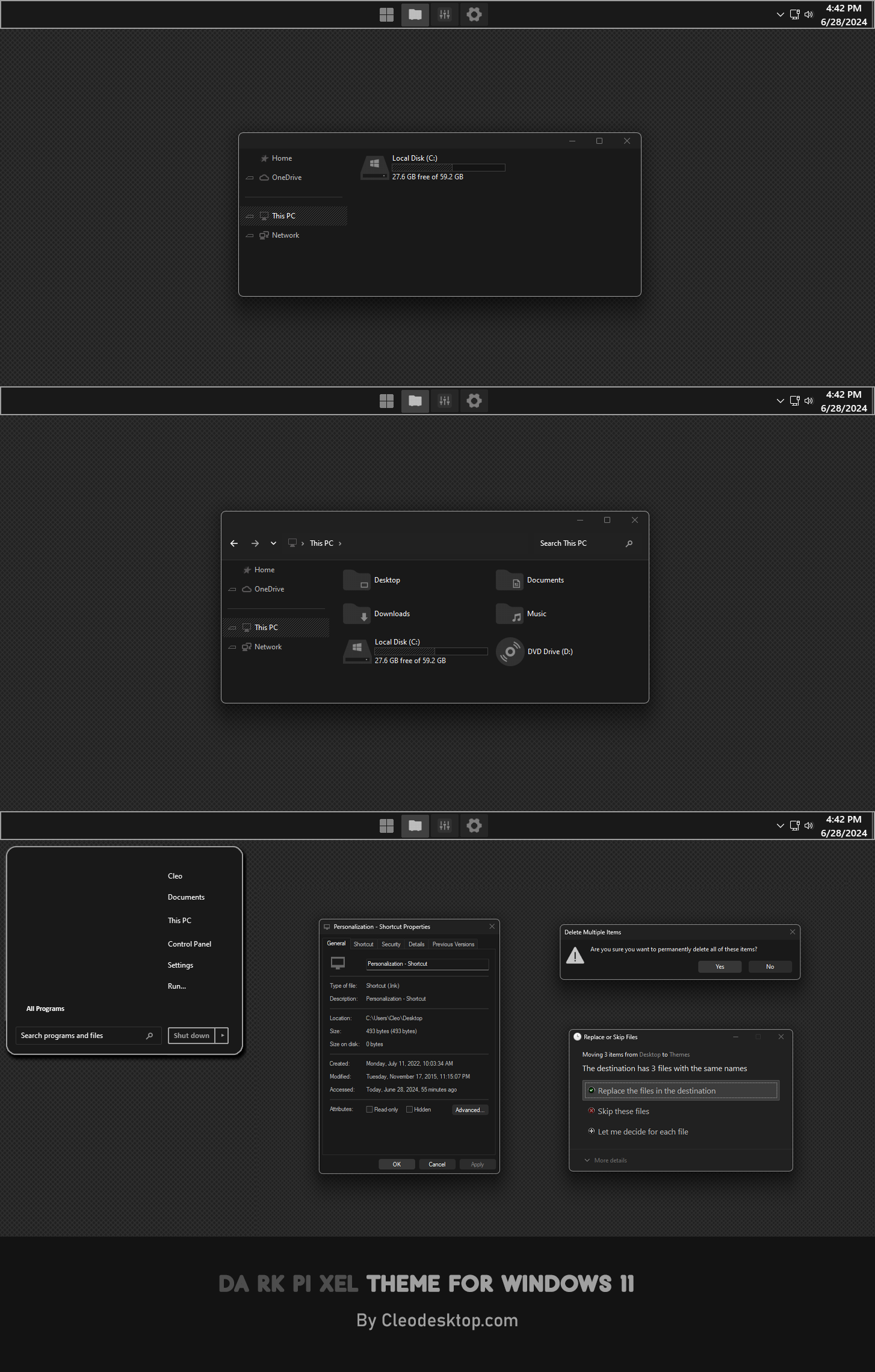Click the Shut down button

pyautogui.click(x=191, y=1036)
